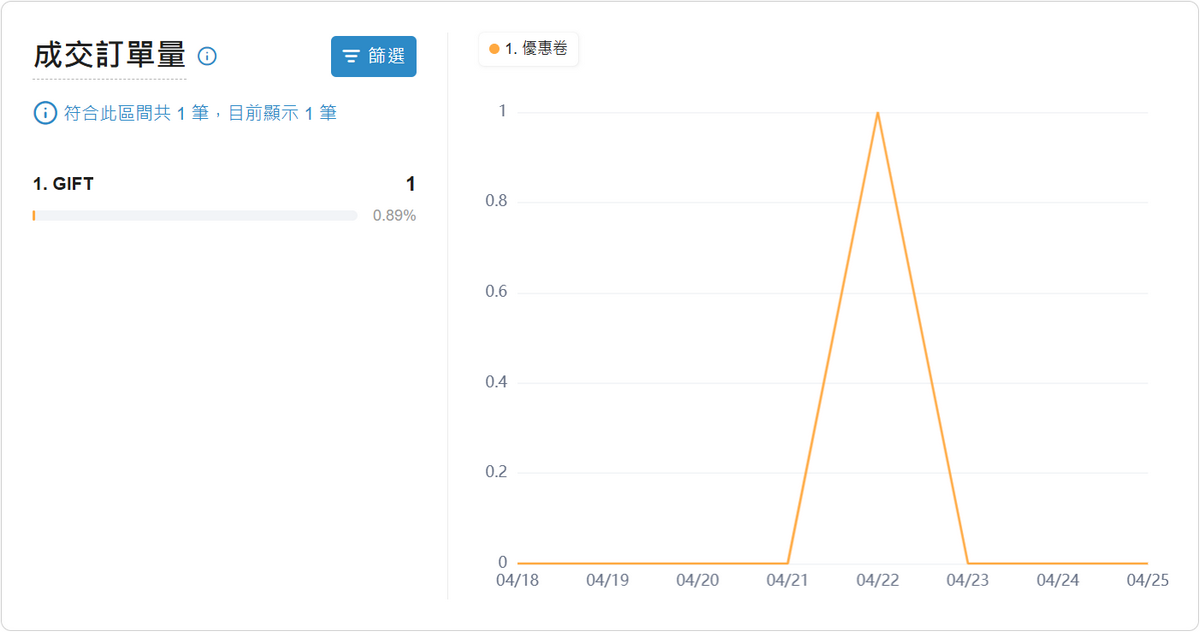Image resolution: width=1200 pixels, height=632 pixels.
Task: Click the 04/20 date axis label
Action: (697, 580)
